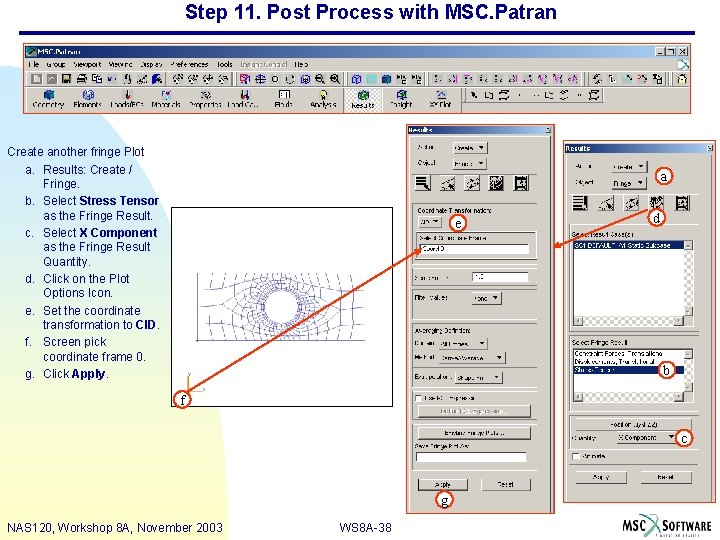Open the Group menu
Screen dimensions: 720x540
click(56, 64)
